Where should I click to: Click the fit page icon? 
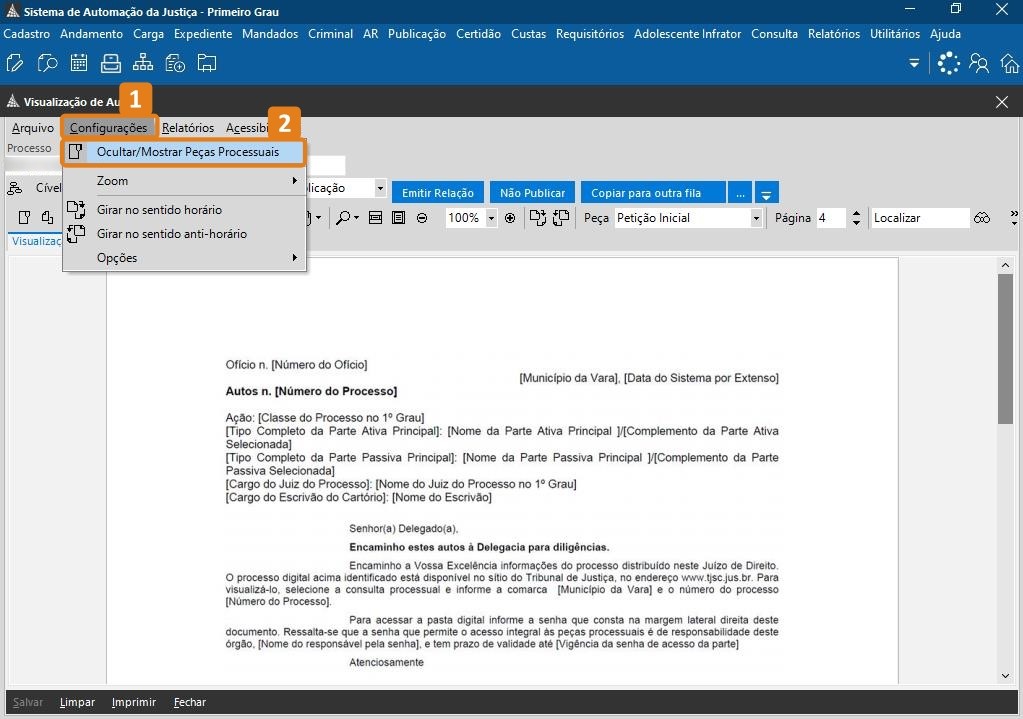399,218
